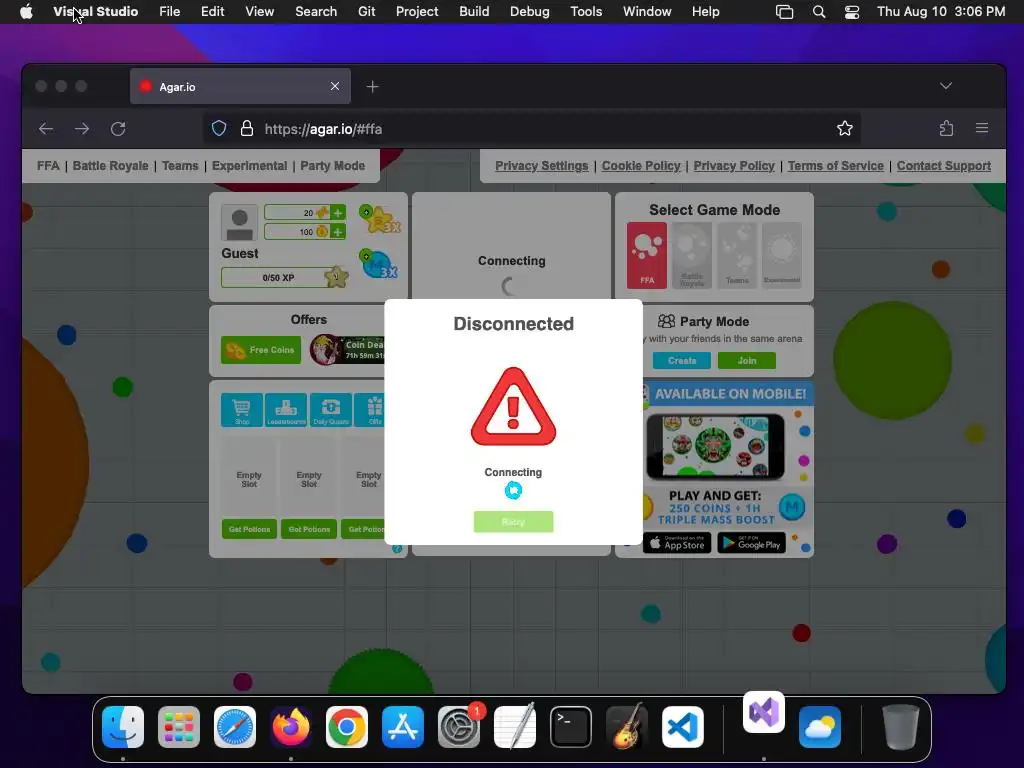
Task: Click the 3X mass boost icon
Action: click(379, 264)
